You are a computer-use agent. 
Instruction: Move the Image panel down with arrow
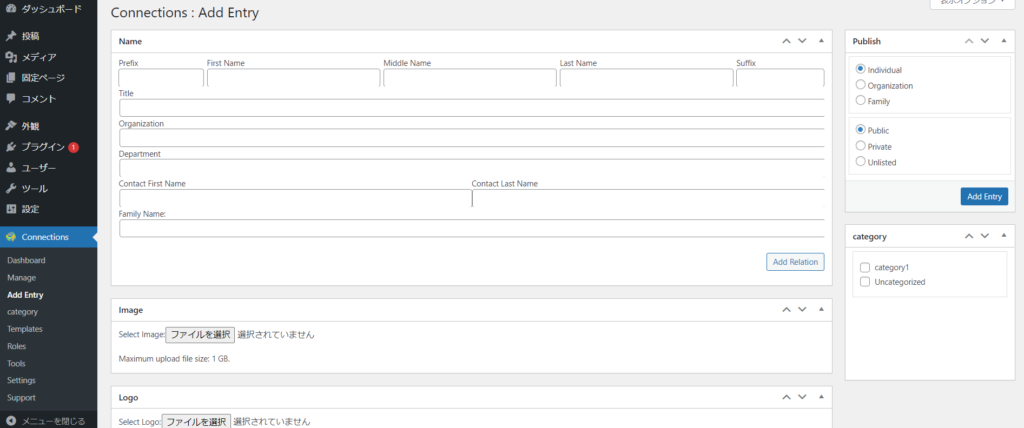point(803,310)
